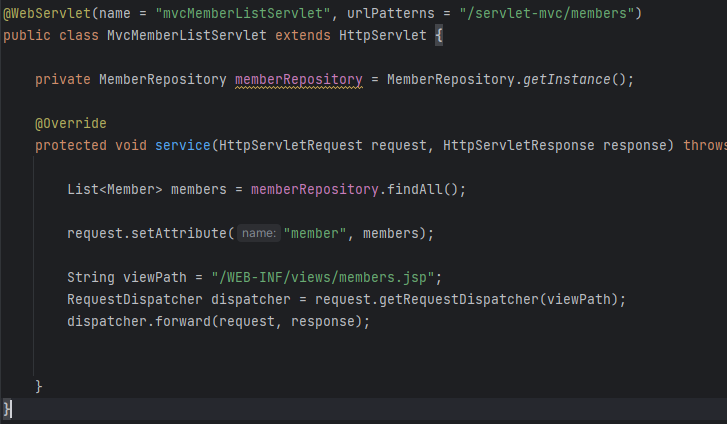Click the HttpServlet superclass name
Image resolution: width=727 pixels, height=424 pixels.
[383, 35]
